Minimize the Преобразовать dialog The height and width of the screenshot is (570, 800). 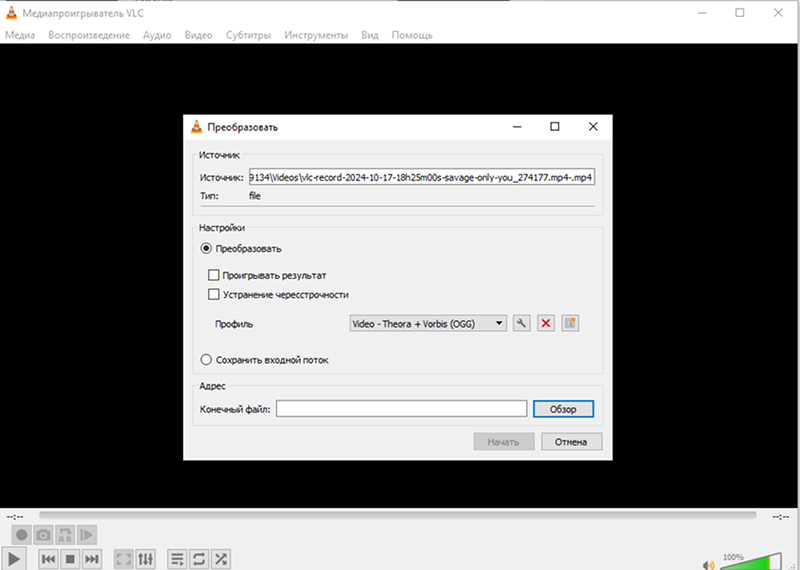[x=517, y=127]
